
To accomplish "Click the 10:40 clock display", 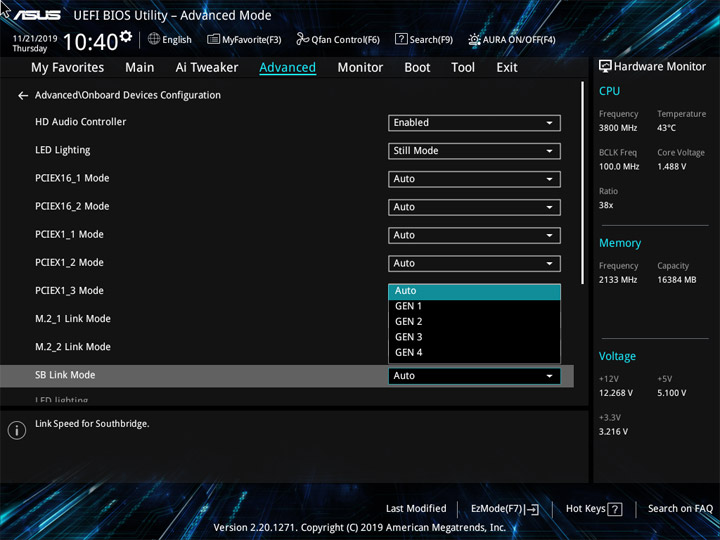I will (x=90, y=42).
